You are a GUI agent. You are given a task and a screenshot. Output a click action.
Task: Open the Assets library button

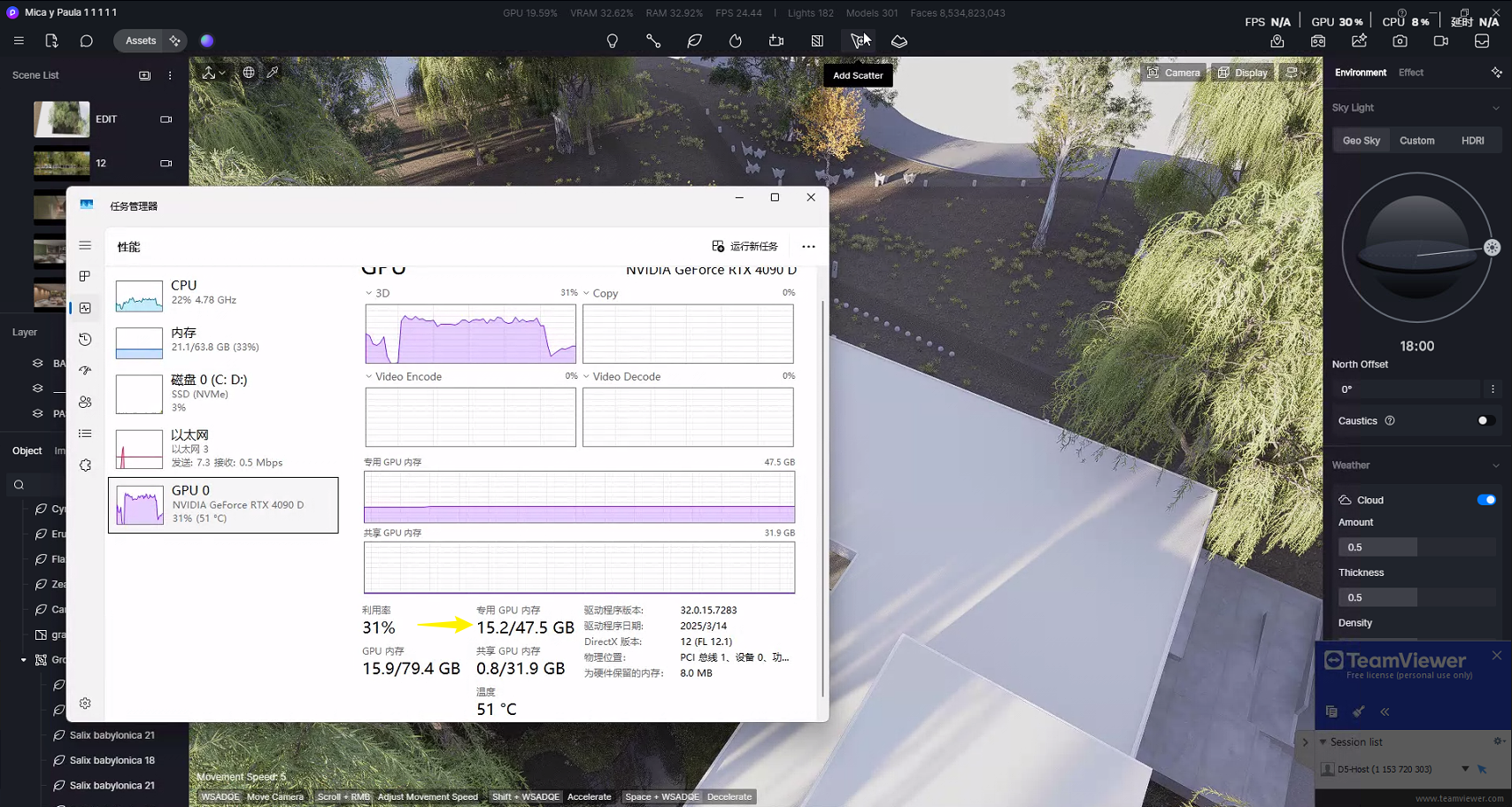pyautogui.click(x=141, y=41)
